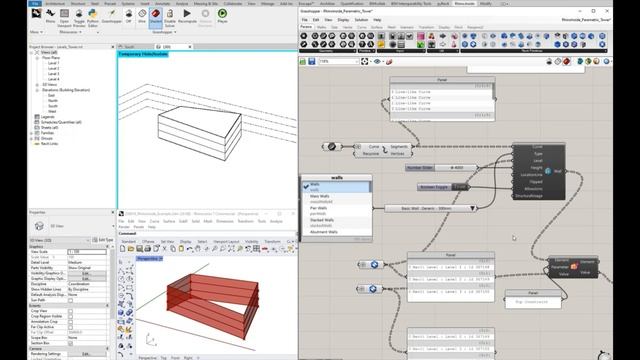This screenshot has height=360, width=640.
Task: Click Grasshopper wireframe preview icon on canvas toolbar
Action: coord(558,61)
